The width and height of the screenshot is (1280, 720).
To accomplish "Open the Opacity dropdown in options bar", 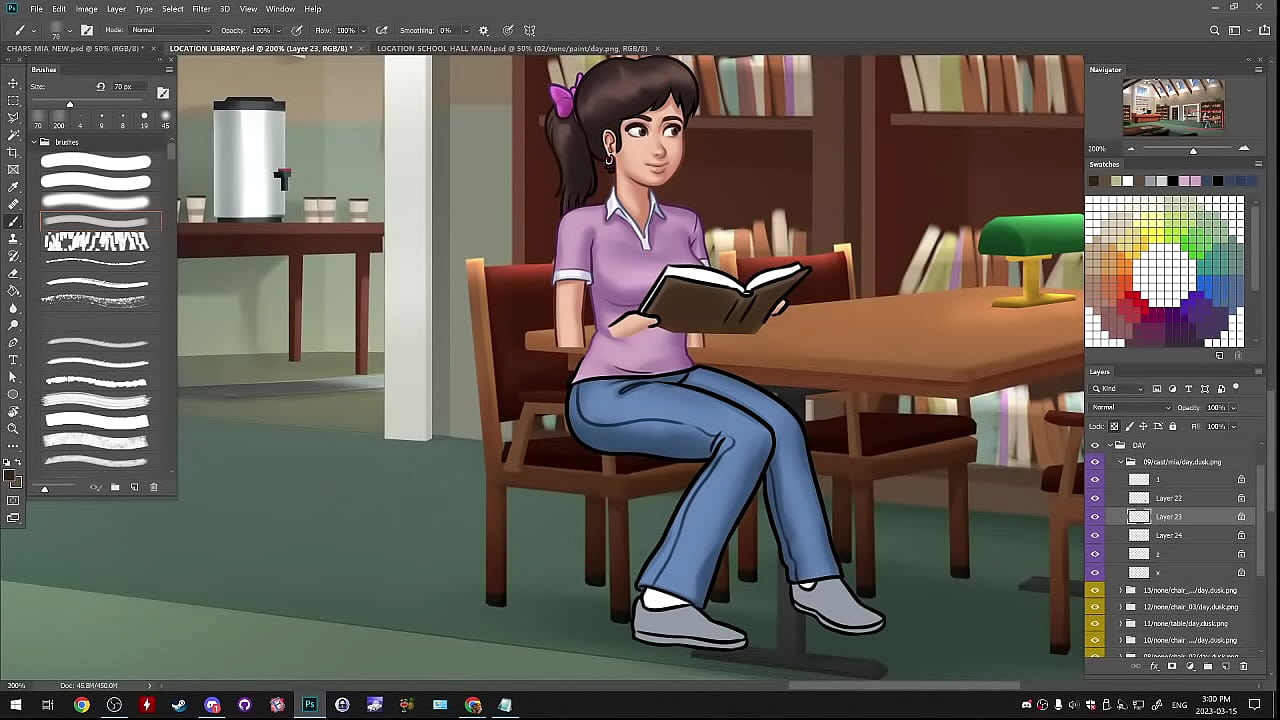I will point(280,30).
